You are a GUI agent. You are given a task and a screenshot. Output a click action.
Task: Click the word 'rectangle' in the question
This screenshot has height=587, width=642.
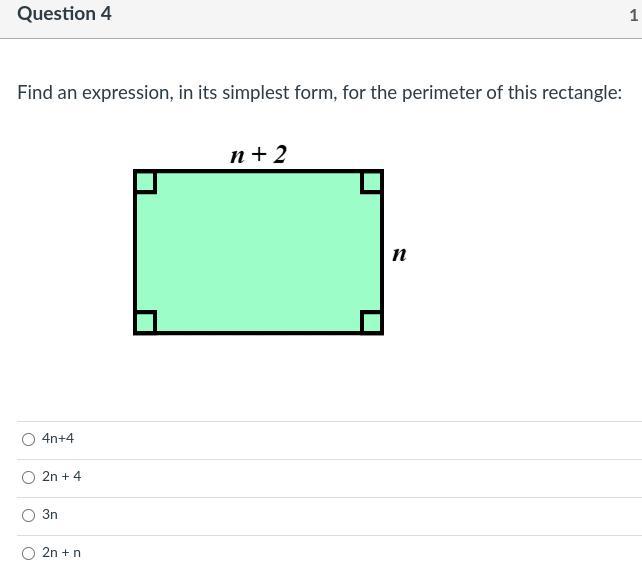point(580,93)
